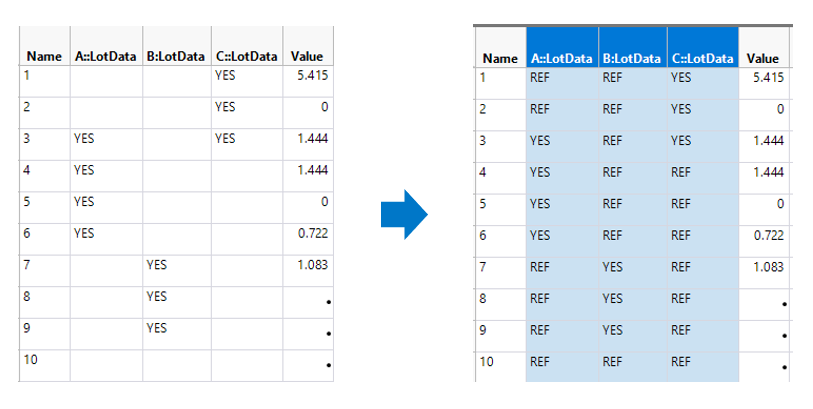Image resolution: width=813 pixels, height=409 pixels.
Task: Select row 10 name cell in right table
Action: tap(500, 362)
